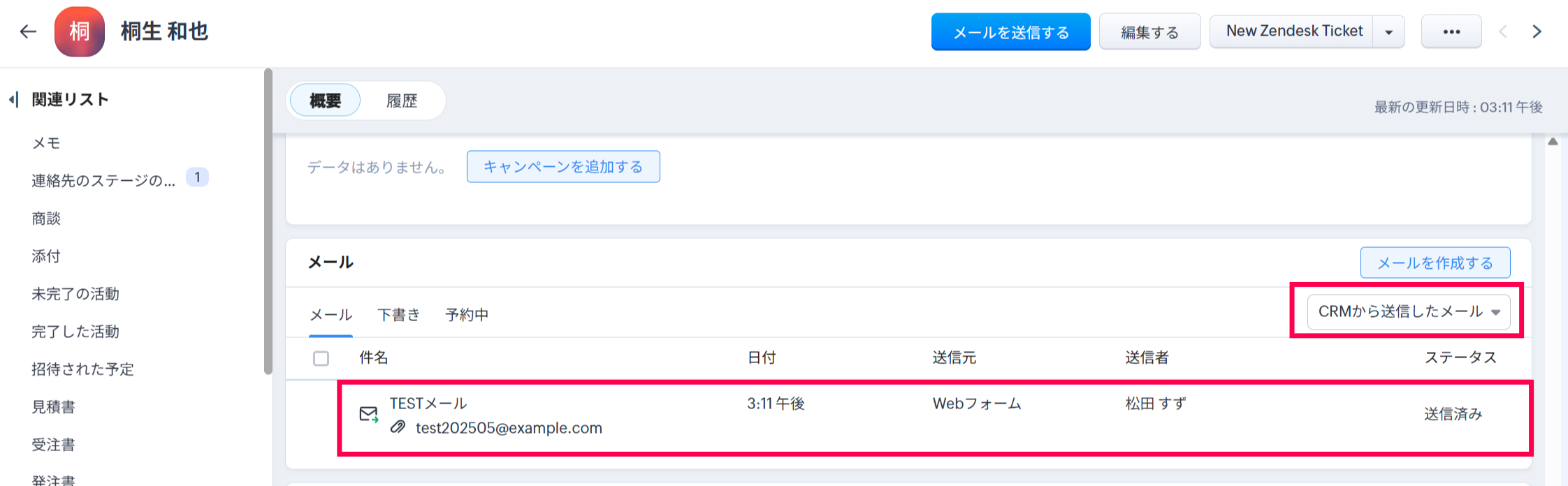Click the メールを作成する button

tap(1435, 263)
